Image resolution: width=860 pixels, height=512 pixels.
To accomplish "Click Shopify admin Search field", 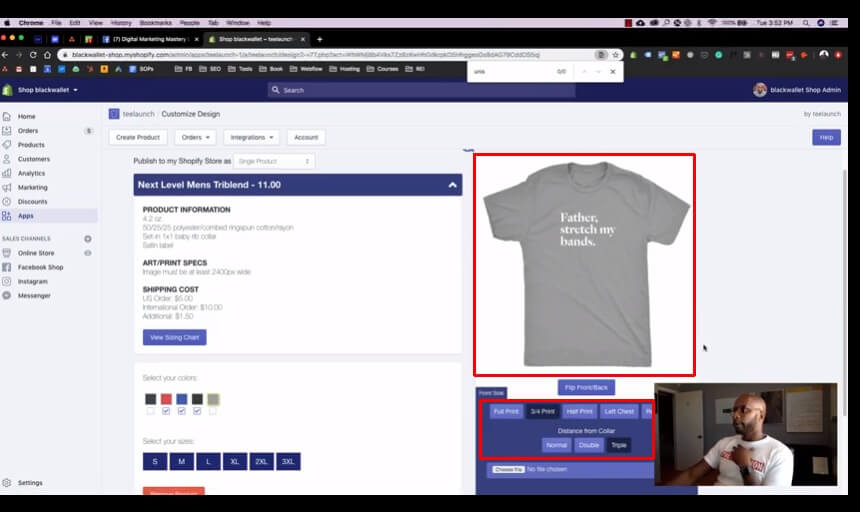I will (x=421, y=90).
